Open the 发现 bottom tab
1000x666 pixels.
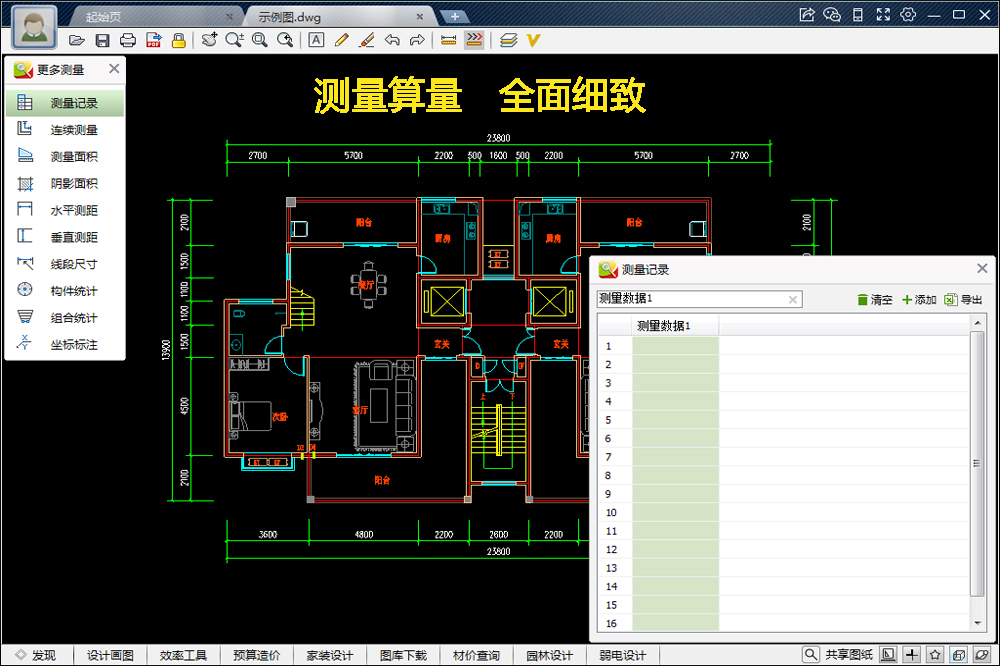pos(36,655)
